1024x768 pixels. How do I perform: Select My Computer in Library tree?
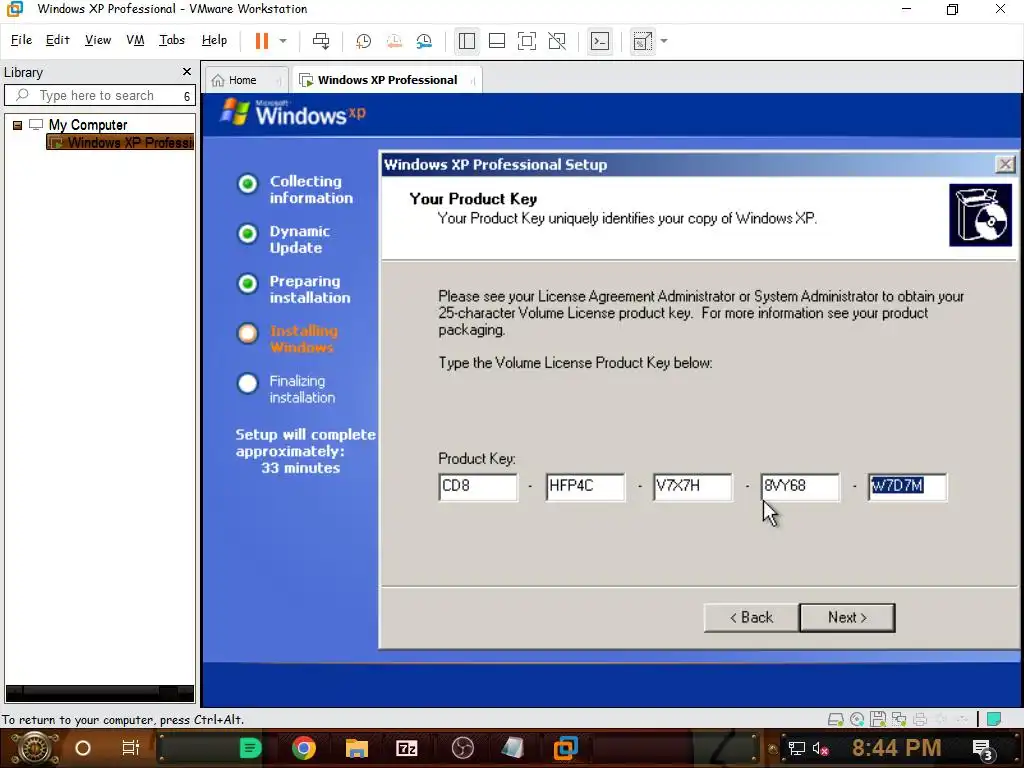(x=88, y=124)
